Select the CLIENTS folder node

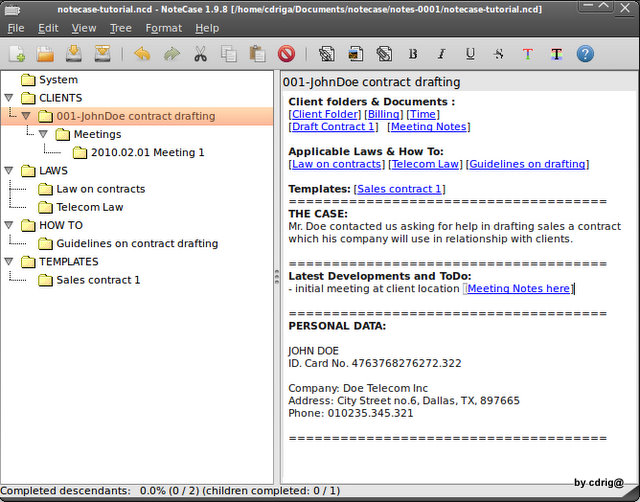tap(60, 98)
